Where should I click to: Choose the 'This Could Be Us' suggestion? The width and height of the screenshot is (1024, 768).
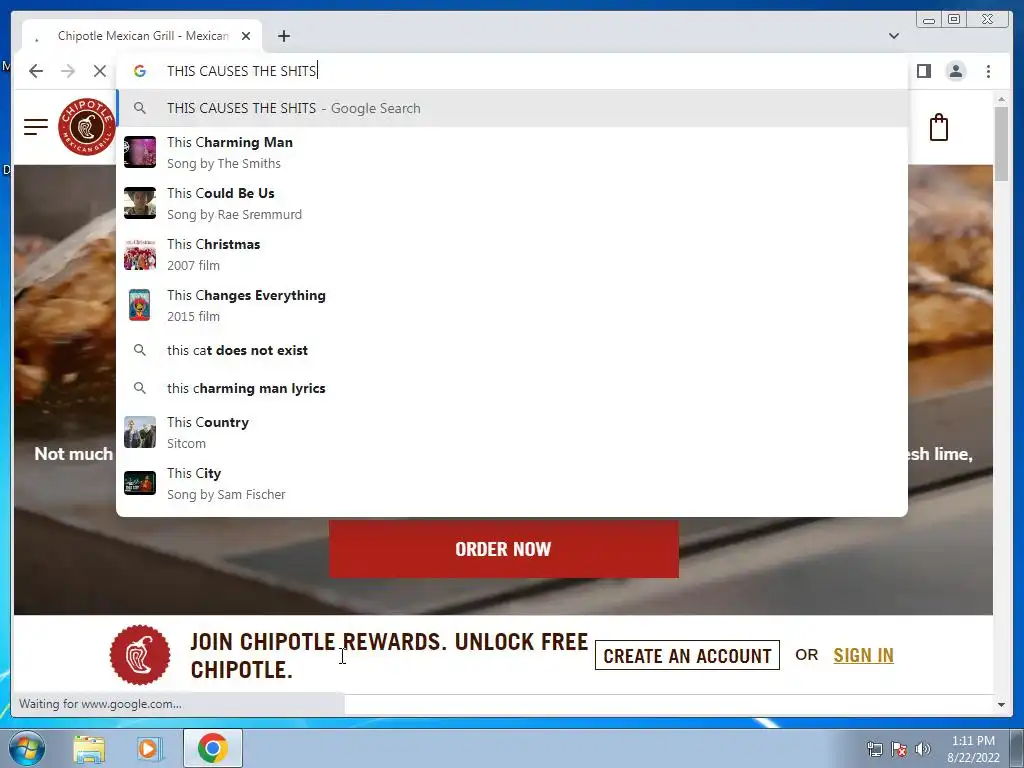pos(512,203)
